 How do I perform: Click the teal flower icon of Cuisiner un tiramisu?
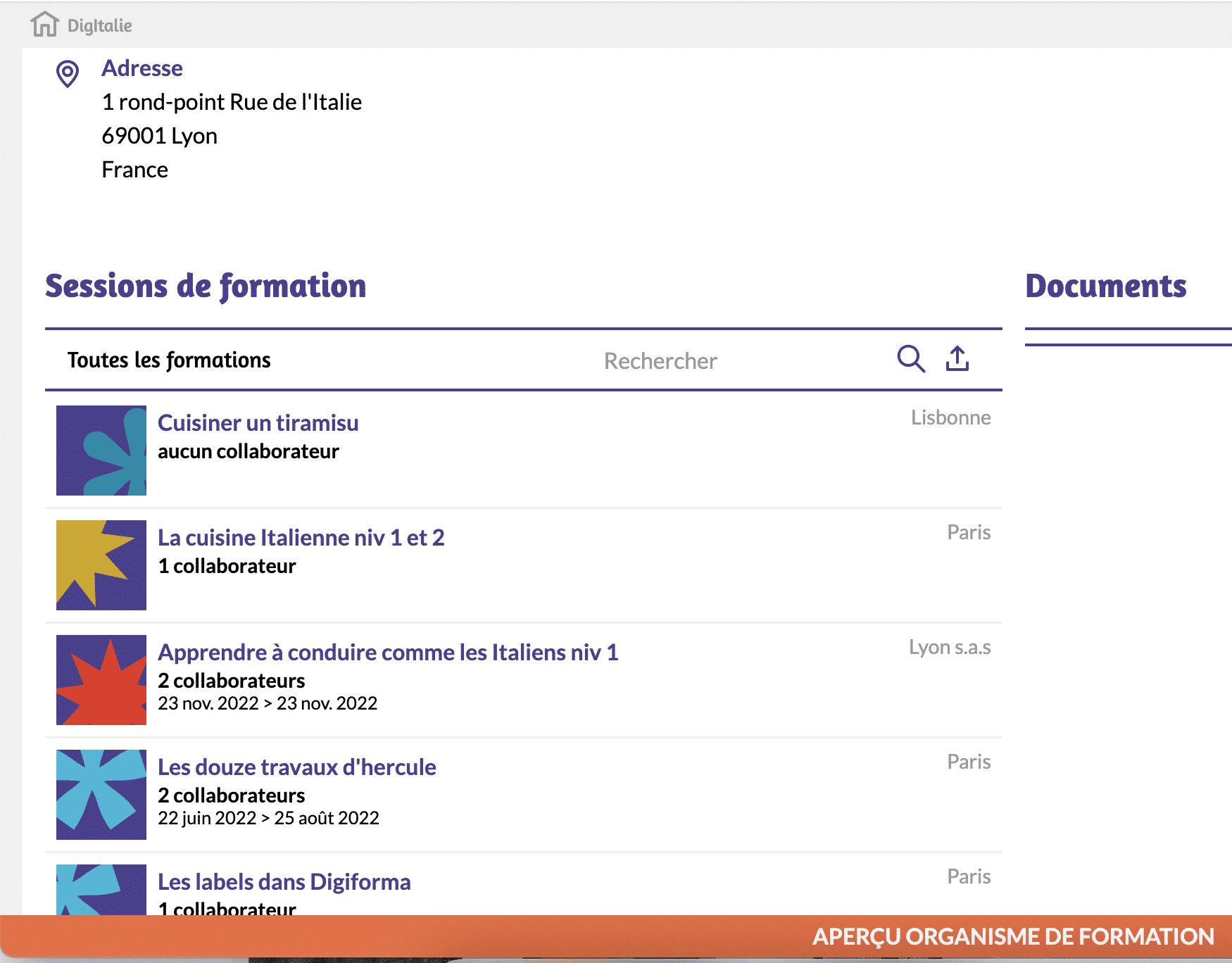pos(100,451)
